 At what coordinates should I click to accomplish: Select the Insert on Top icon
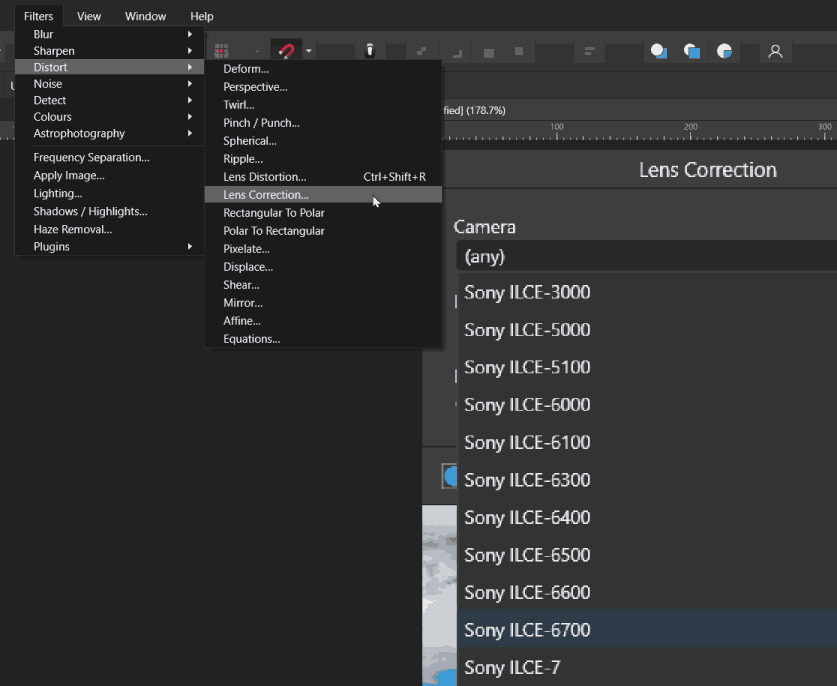(x=692, y=51)
